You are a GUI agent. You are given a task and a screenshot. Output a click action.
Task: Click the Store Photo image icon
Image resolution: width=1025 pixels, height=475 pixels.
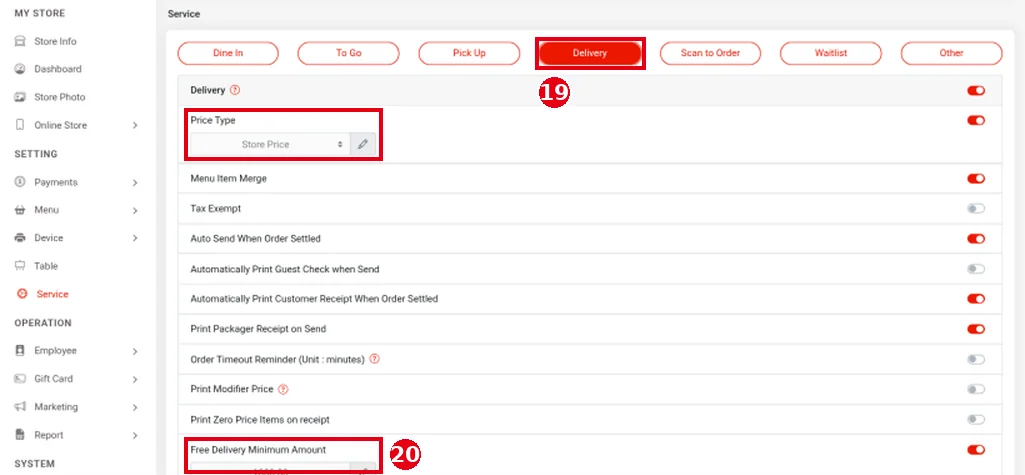tap(20, 97)
